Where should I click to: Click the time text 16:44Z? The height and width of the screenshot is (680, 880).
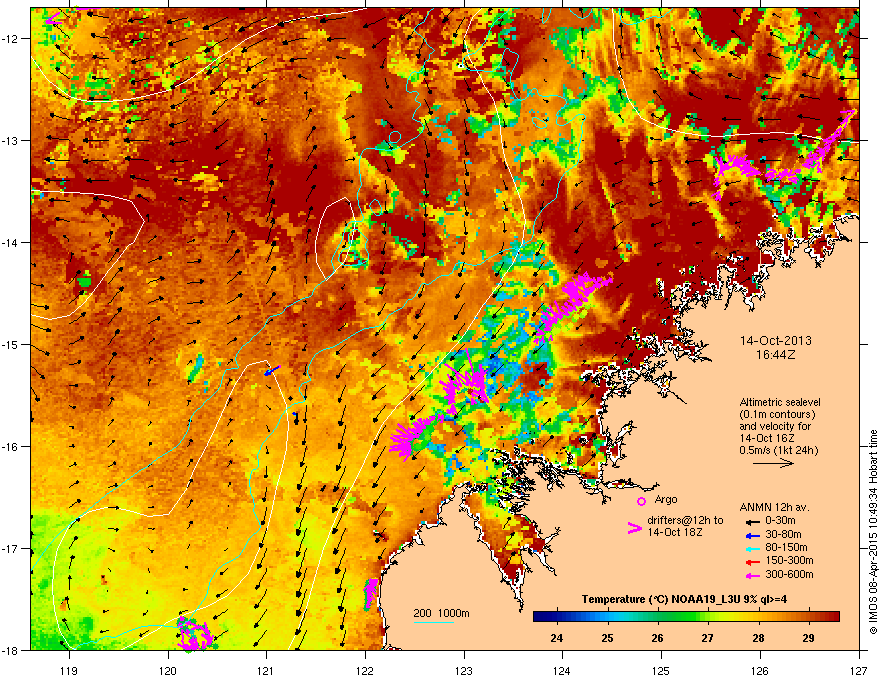(x=776, y=355)
